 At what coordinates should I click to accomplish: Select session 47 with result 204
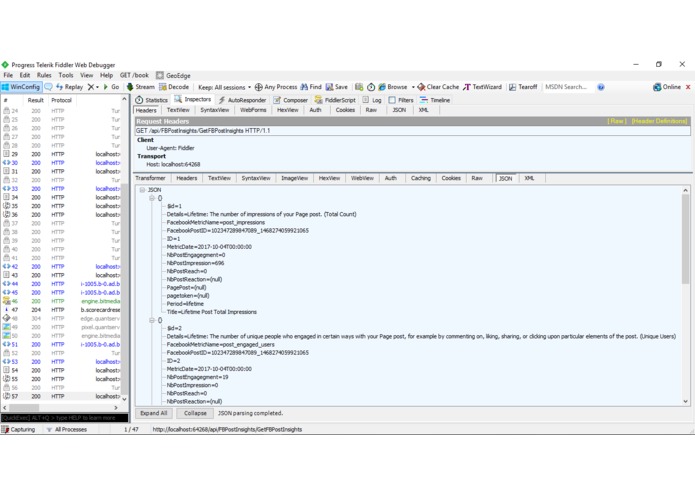(62, 310)
